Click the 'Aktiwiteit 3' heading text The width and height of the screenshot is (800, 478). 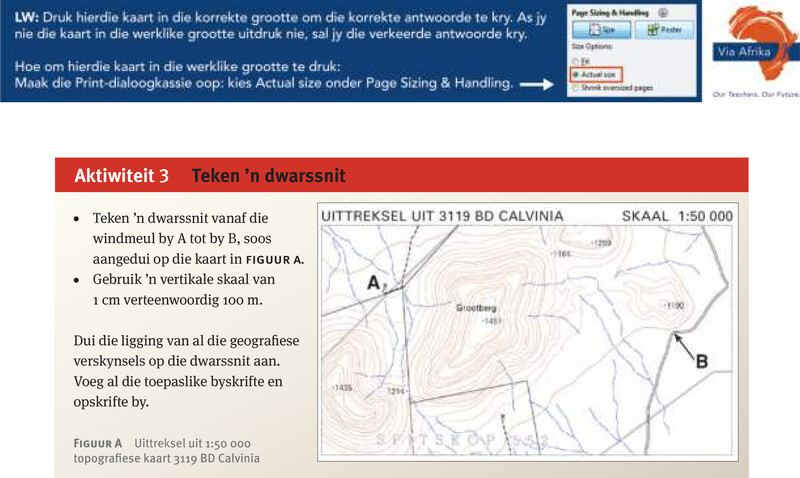coord(121,175)
